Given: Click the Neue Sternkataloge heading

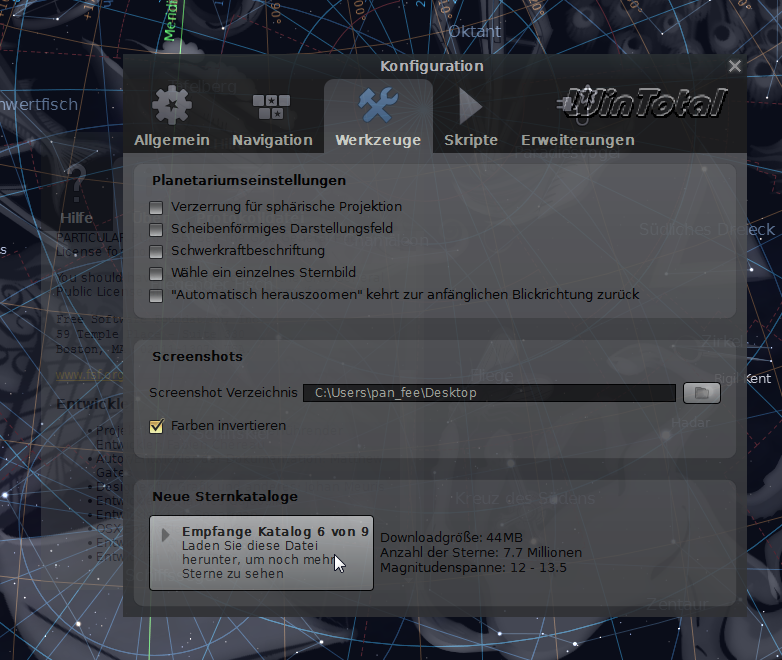Looking at the screenshot, I should click(225, 497).
